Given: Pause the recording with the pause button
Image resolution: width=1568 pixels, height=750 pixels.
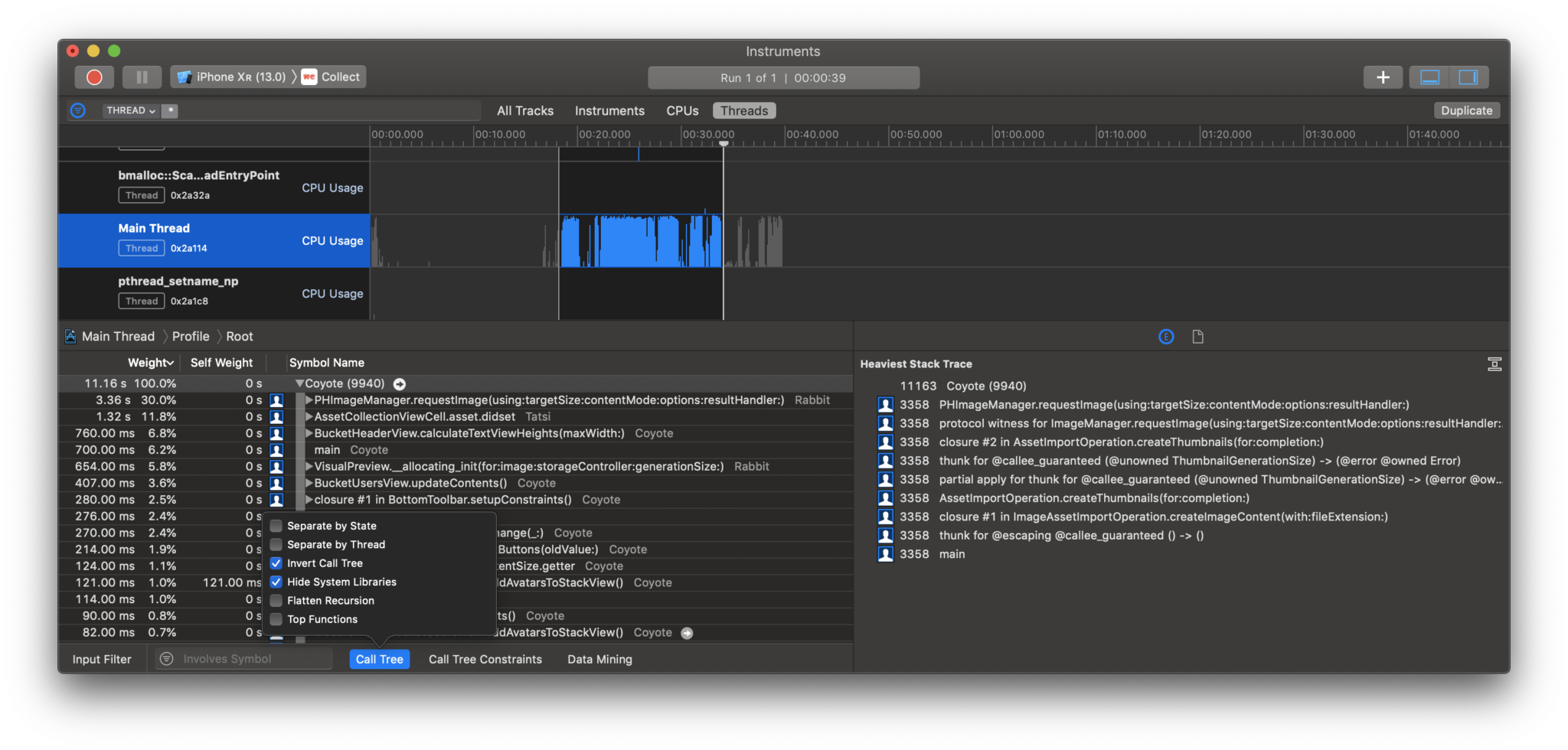Looking at the screenshot, I should pos(142,77).
